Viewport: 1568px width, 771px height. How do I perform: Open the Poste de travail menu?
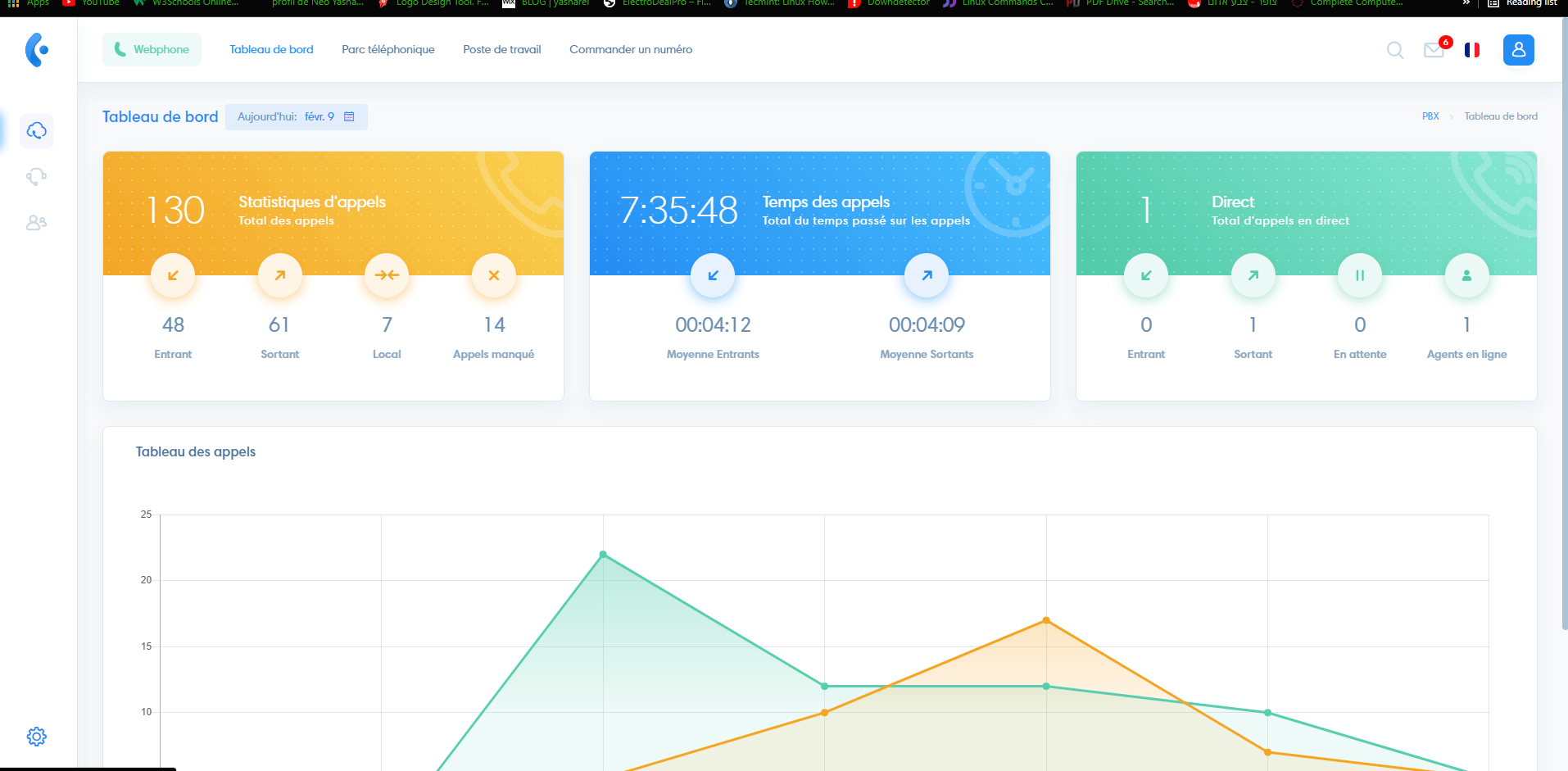(501, 50)
